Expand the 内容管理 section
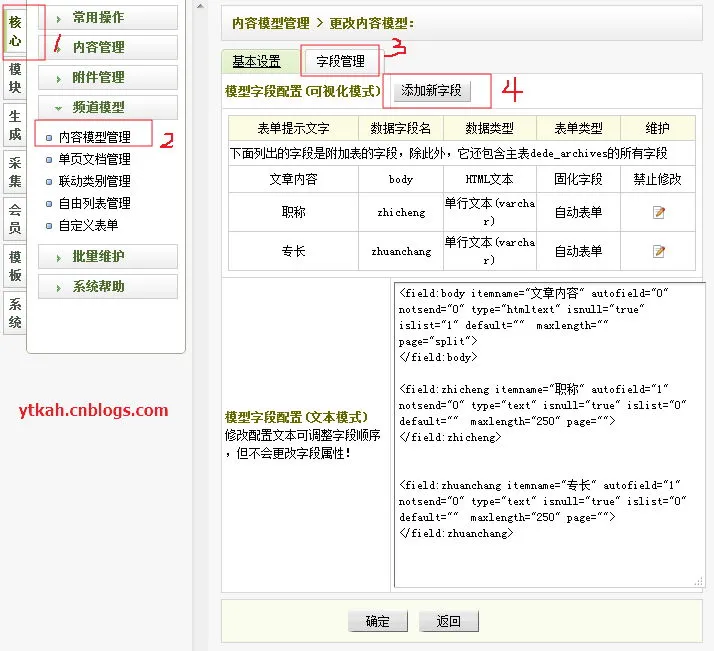 [108, 48]
